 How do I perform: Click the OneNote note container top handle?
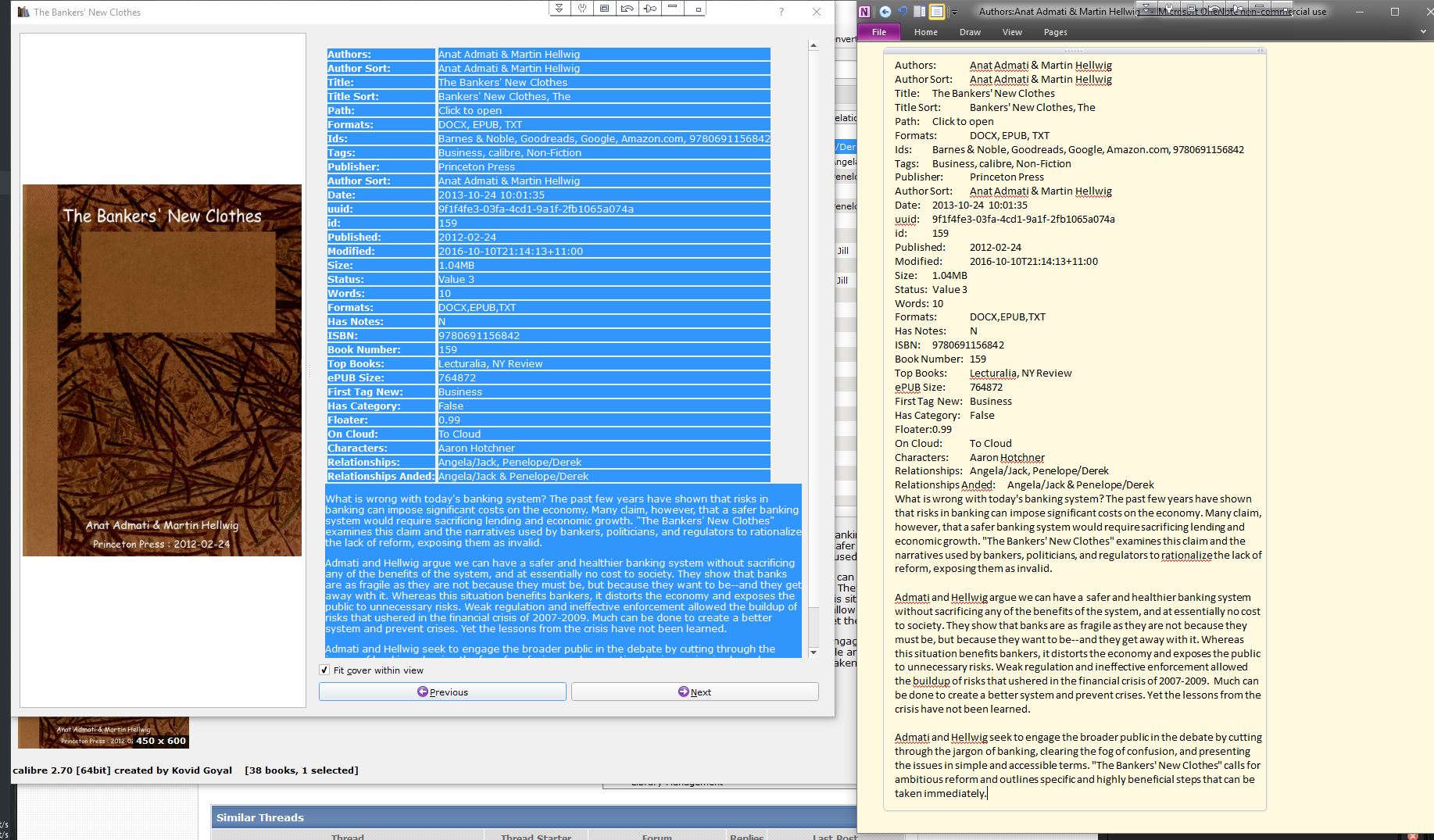1075,51
